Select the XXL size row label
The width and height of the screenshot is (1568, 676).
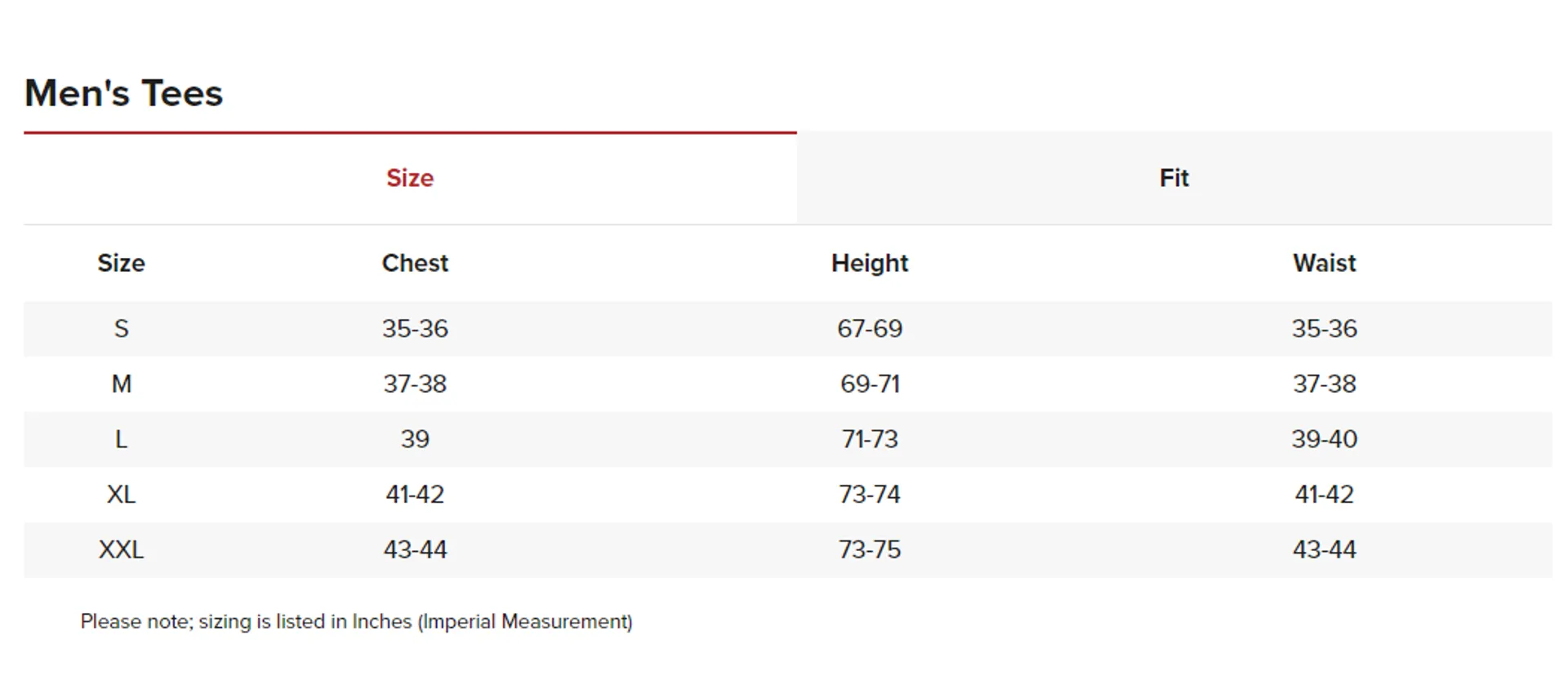coord(121,549)
